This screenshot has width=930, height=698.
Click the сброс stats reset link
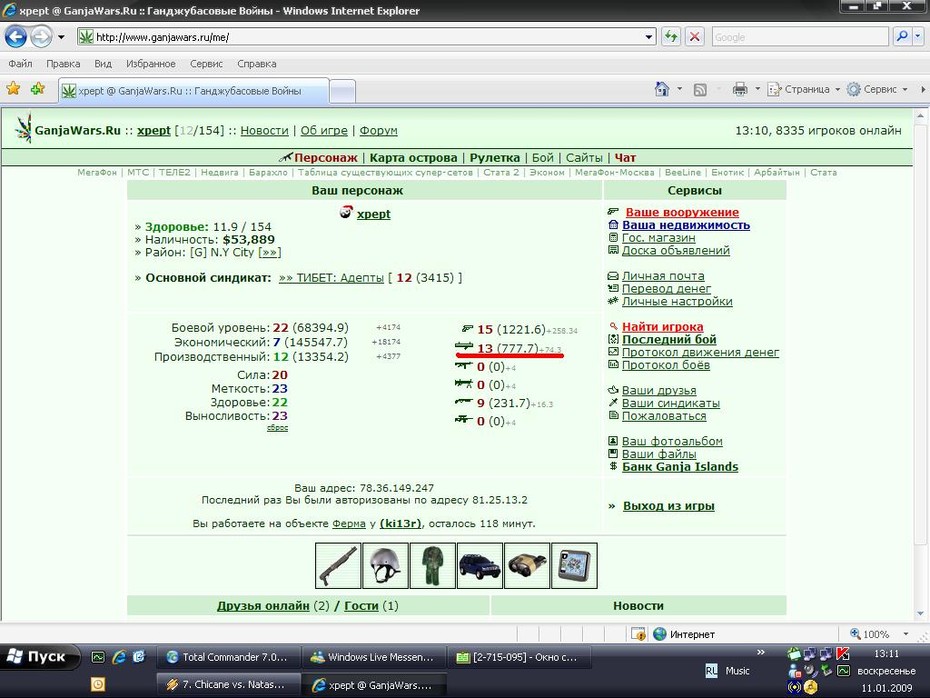[277, 428]
